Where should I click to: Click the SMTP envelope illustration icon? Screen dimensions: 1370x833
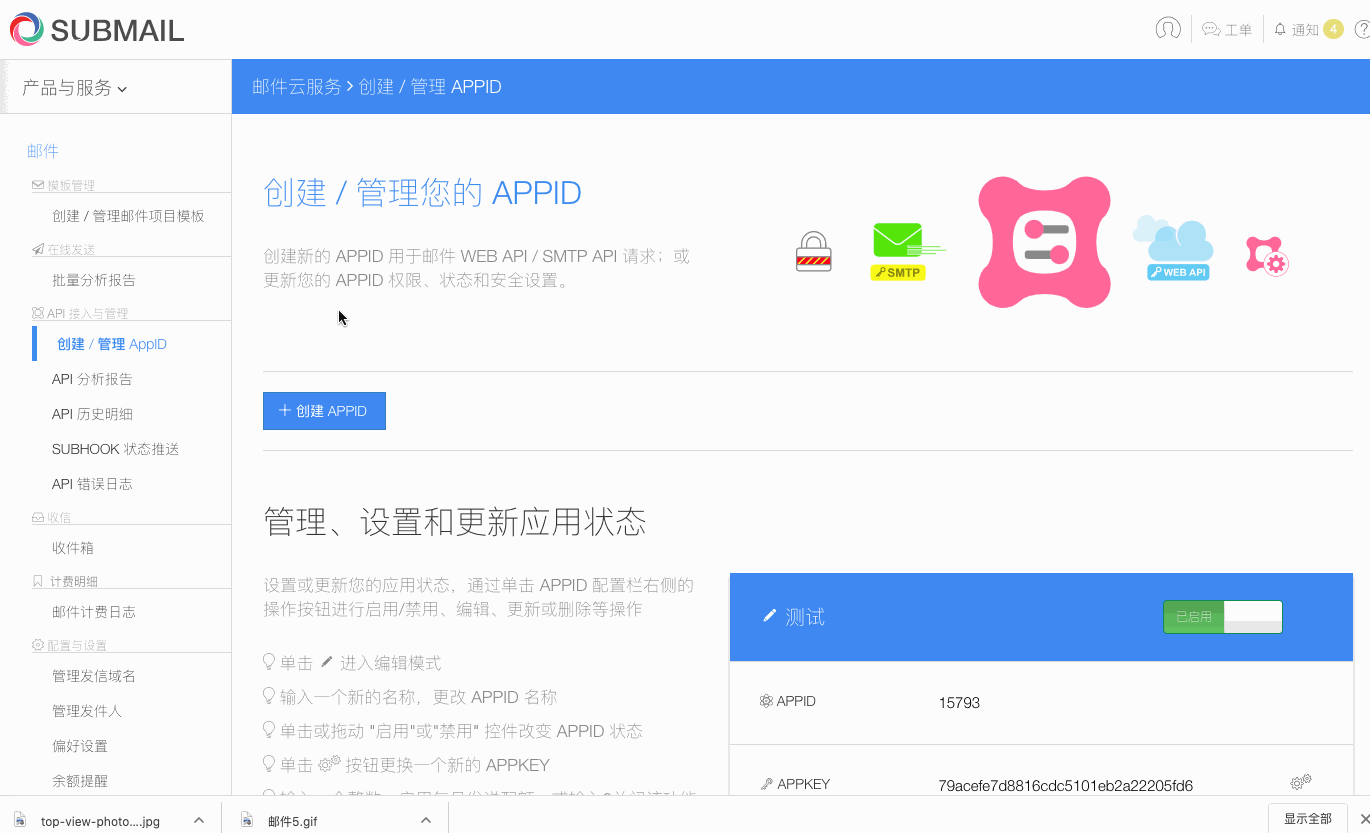point(897,243)
